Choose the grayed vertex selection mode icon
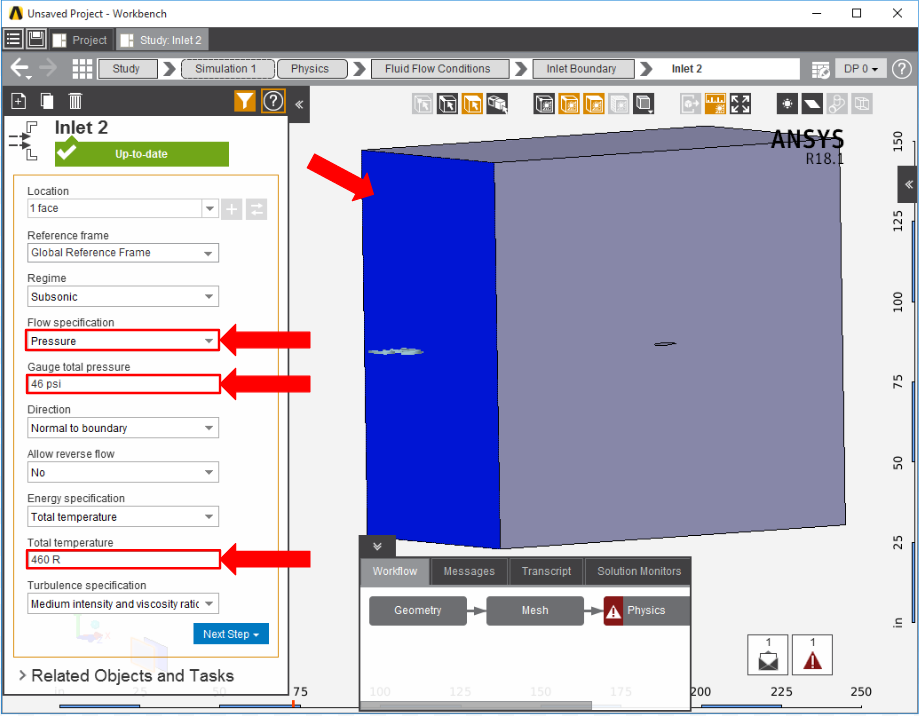The image size is (919, 716). pyautogui.click(x=422, y=104)
